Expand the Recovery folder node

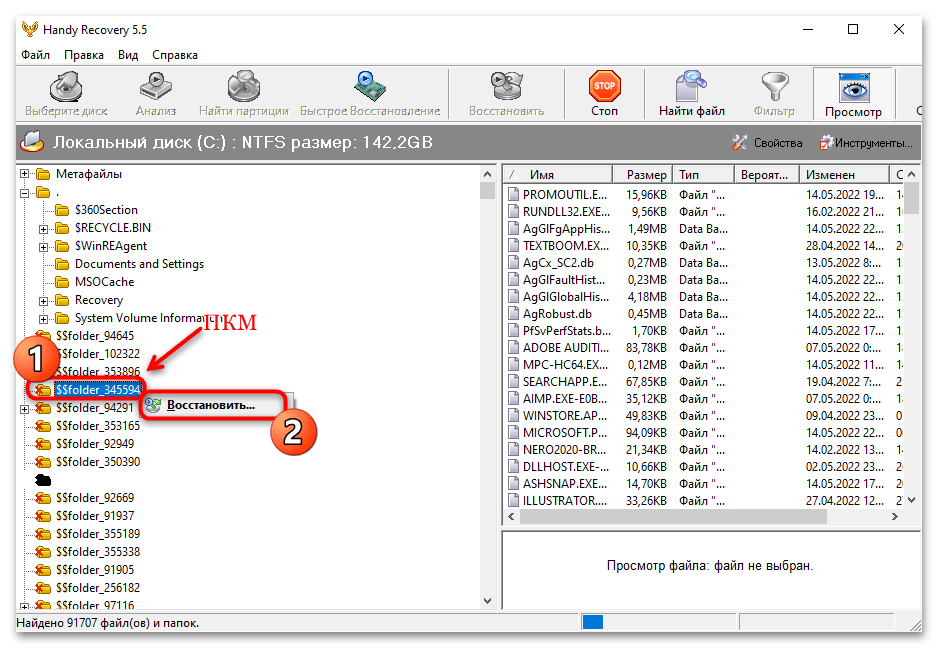[44, 300]
